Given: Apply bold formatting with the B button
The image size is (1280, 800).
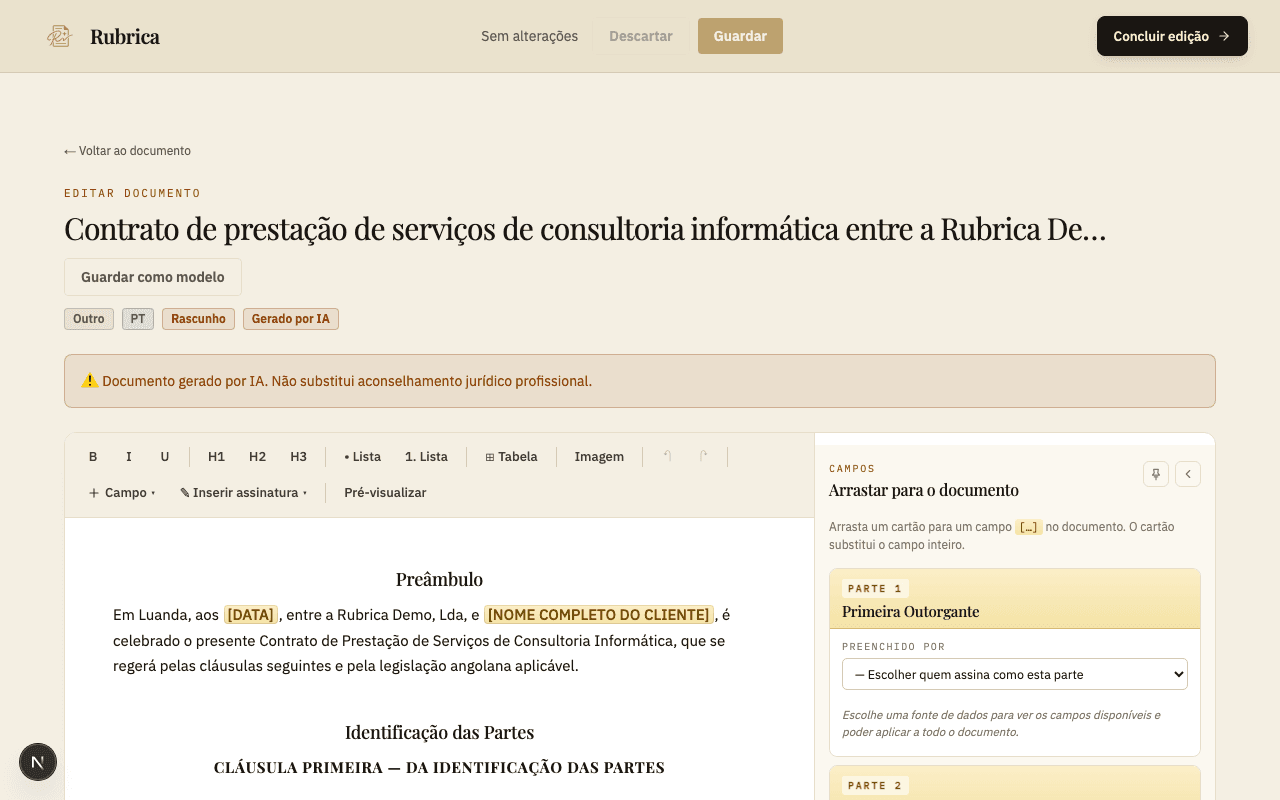Looking at the screenshot, I should tap(93, 457).
